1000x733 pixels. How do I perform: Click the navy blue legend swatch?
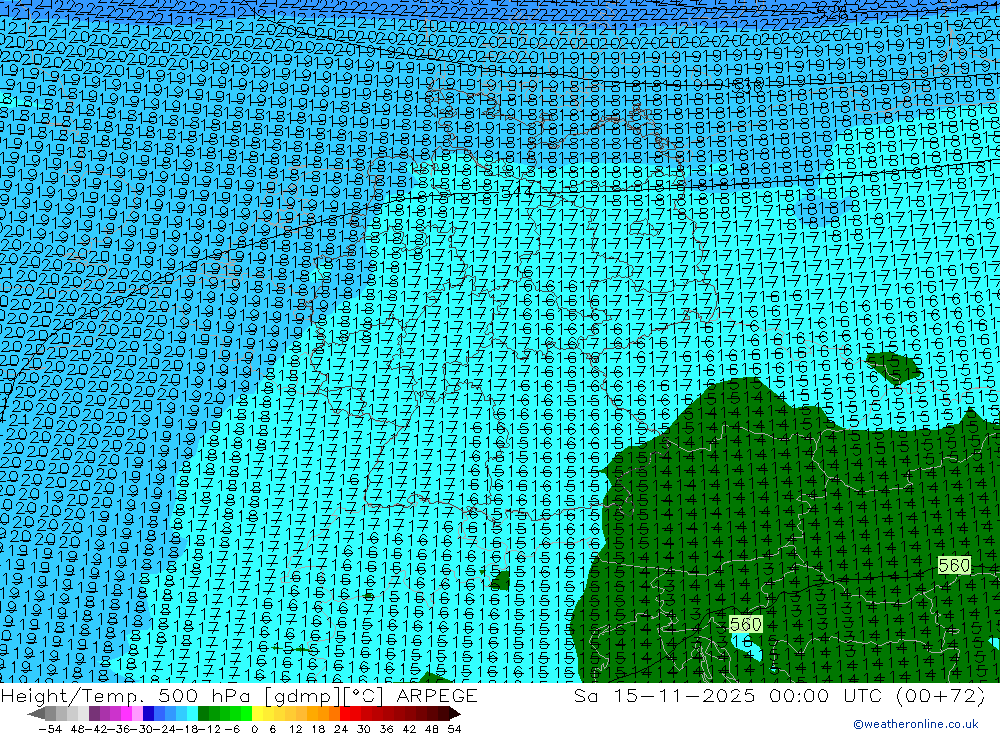click(148, 714)
